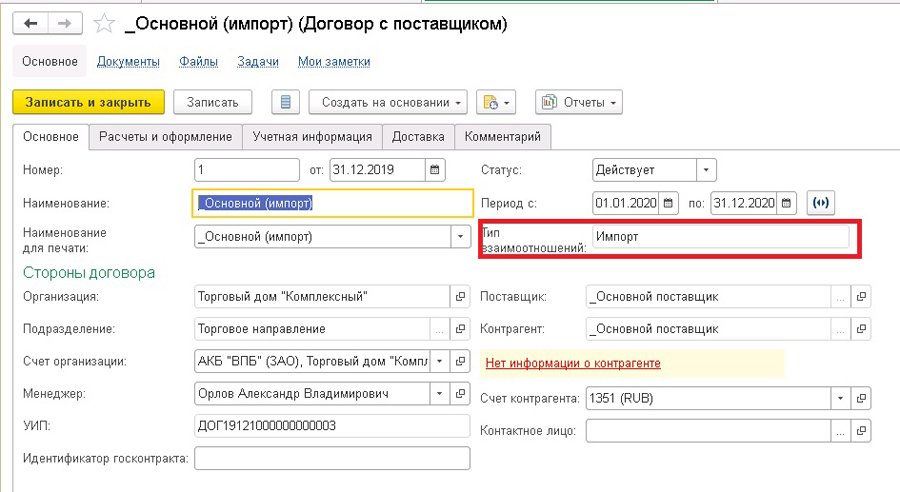Click into Идентификатор госконтракта input field
This screenshot has height=492, width=900.
[x=332, y=459]
